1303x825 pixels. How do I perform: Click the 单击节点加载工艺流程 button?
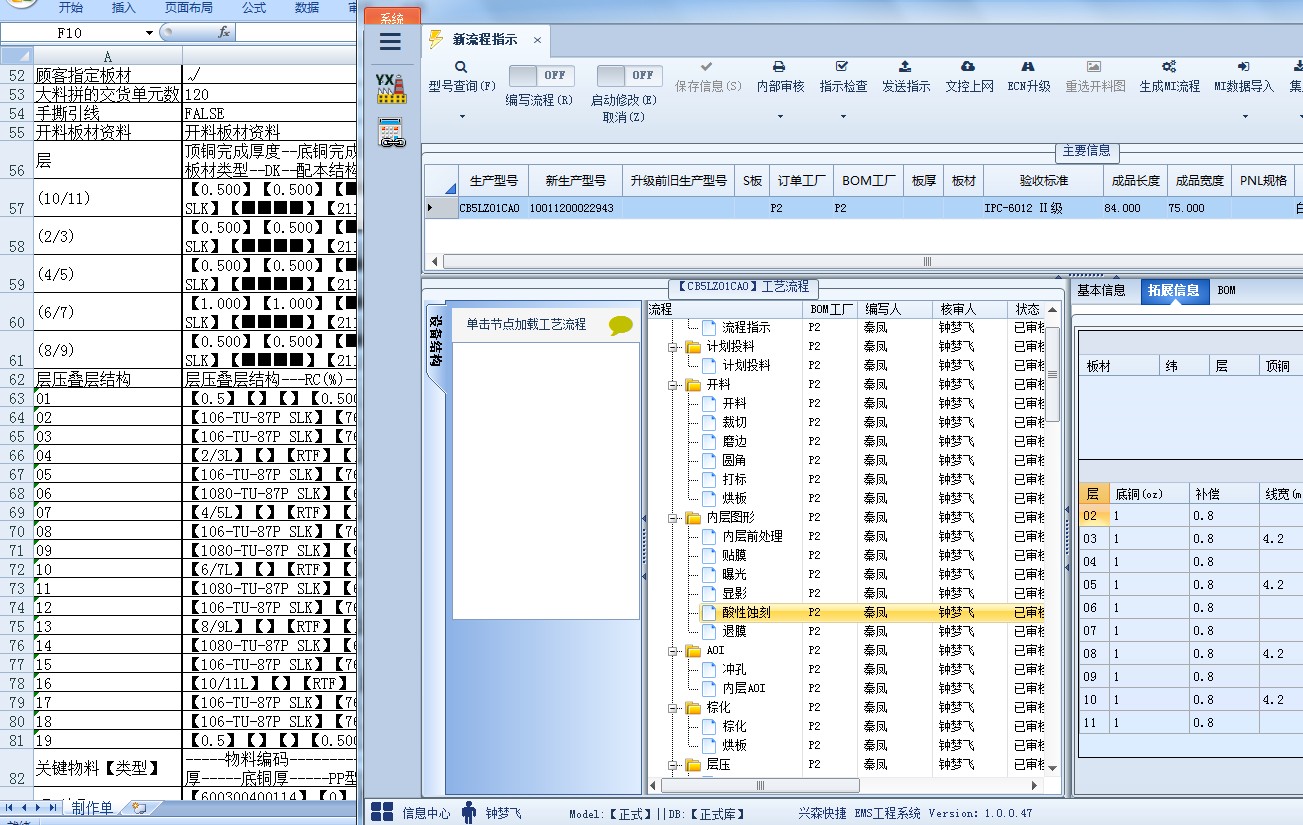click(526, 325)
